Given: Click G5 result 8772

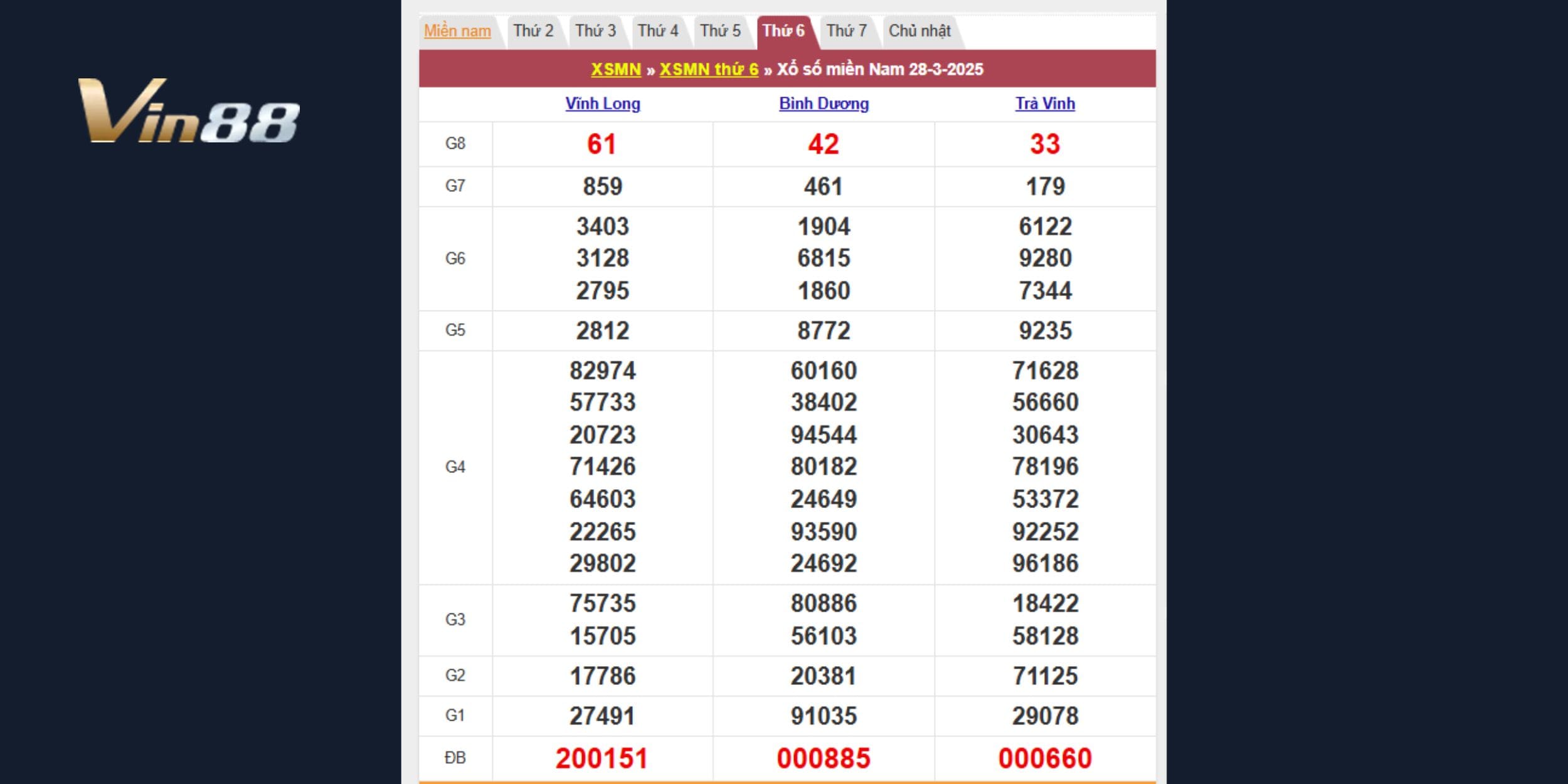Looking at the screenshot, I should [x=824, y=331].
